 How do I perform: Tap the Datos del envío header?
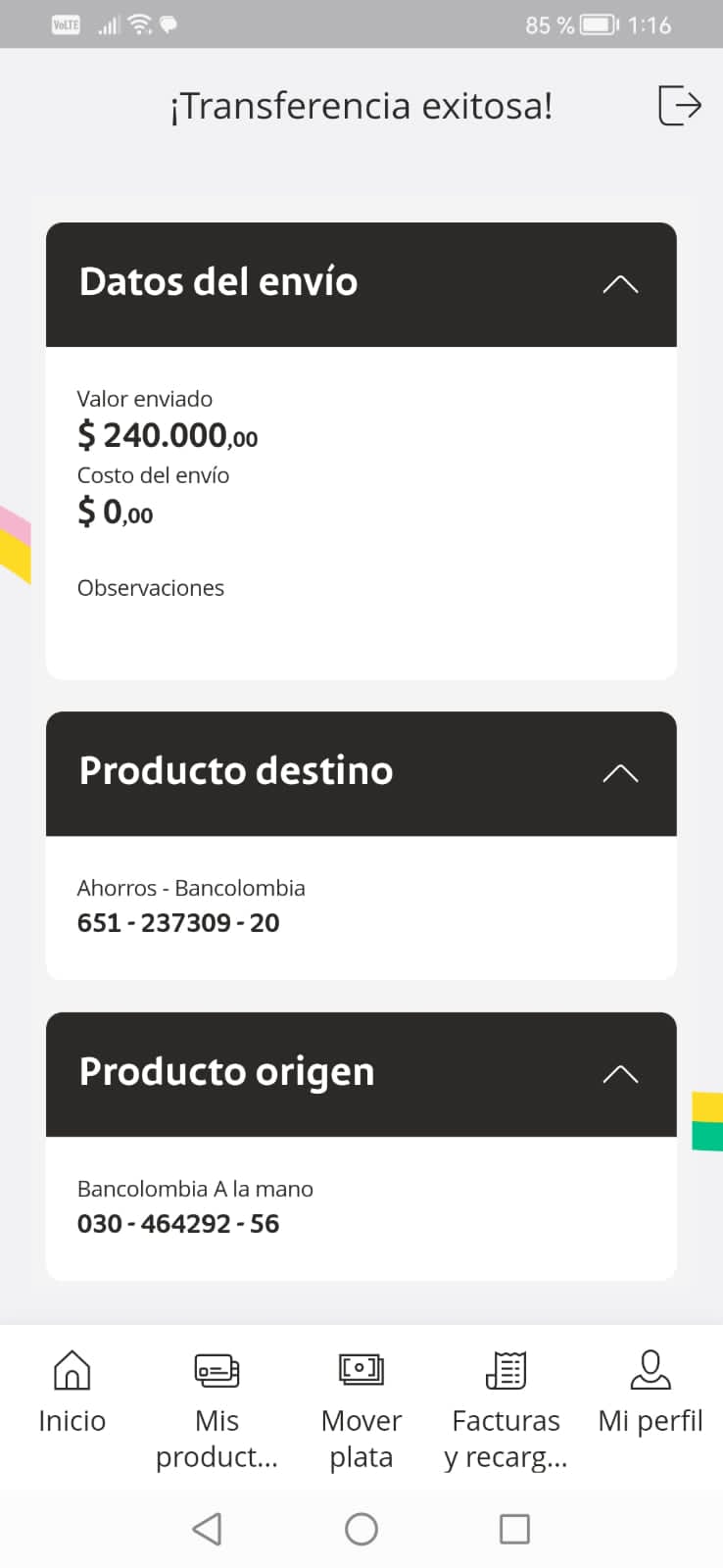pyautogui.click(x=218, y=282)
